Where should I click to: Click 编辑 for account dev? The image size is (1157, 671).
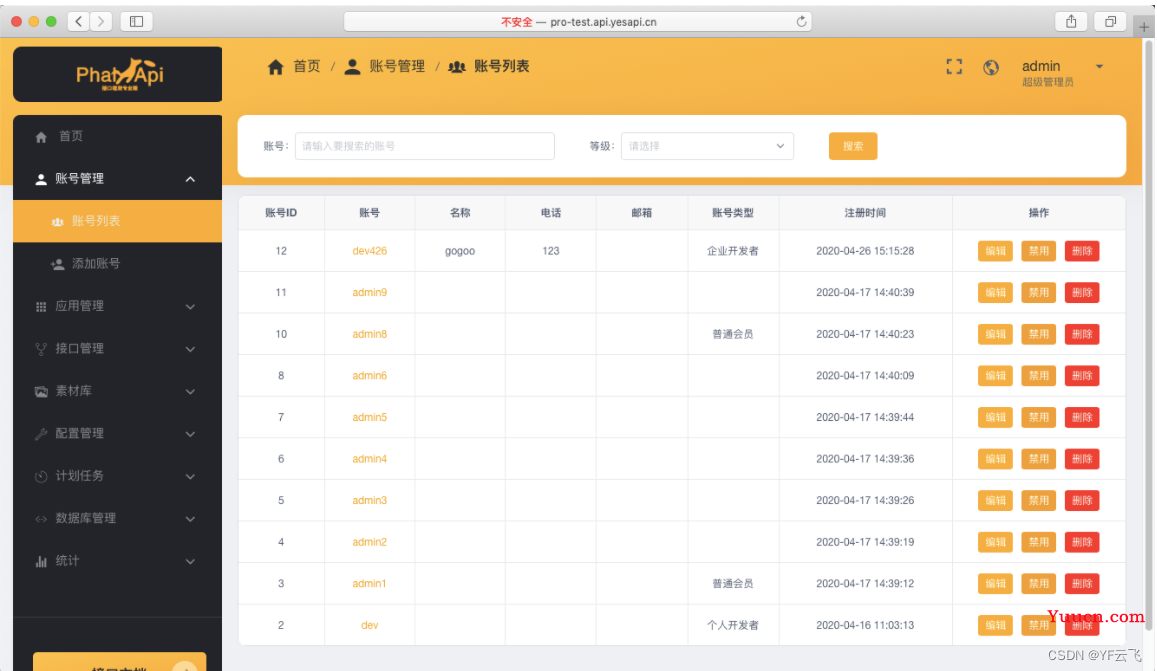pos(995,625)
